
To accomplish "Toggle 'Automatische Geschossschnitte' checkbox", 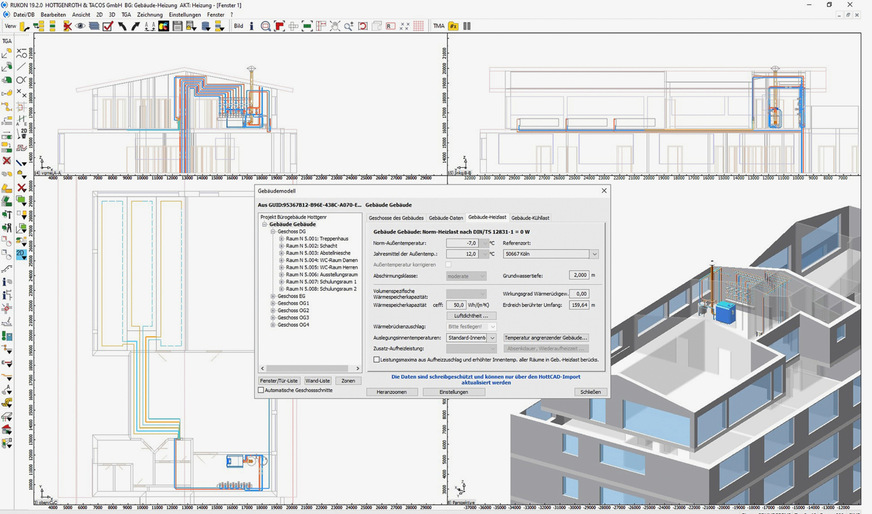I will point(261,391).
